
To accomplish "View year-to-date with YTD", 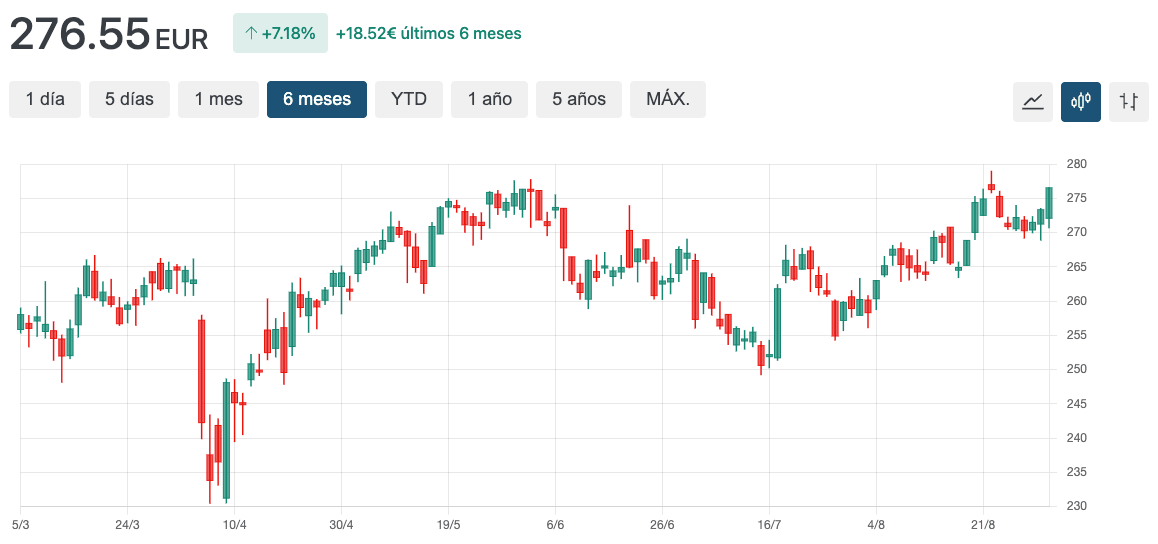I will pyautogui.click(x=408, y=99).
